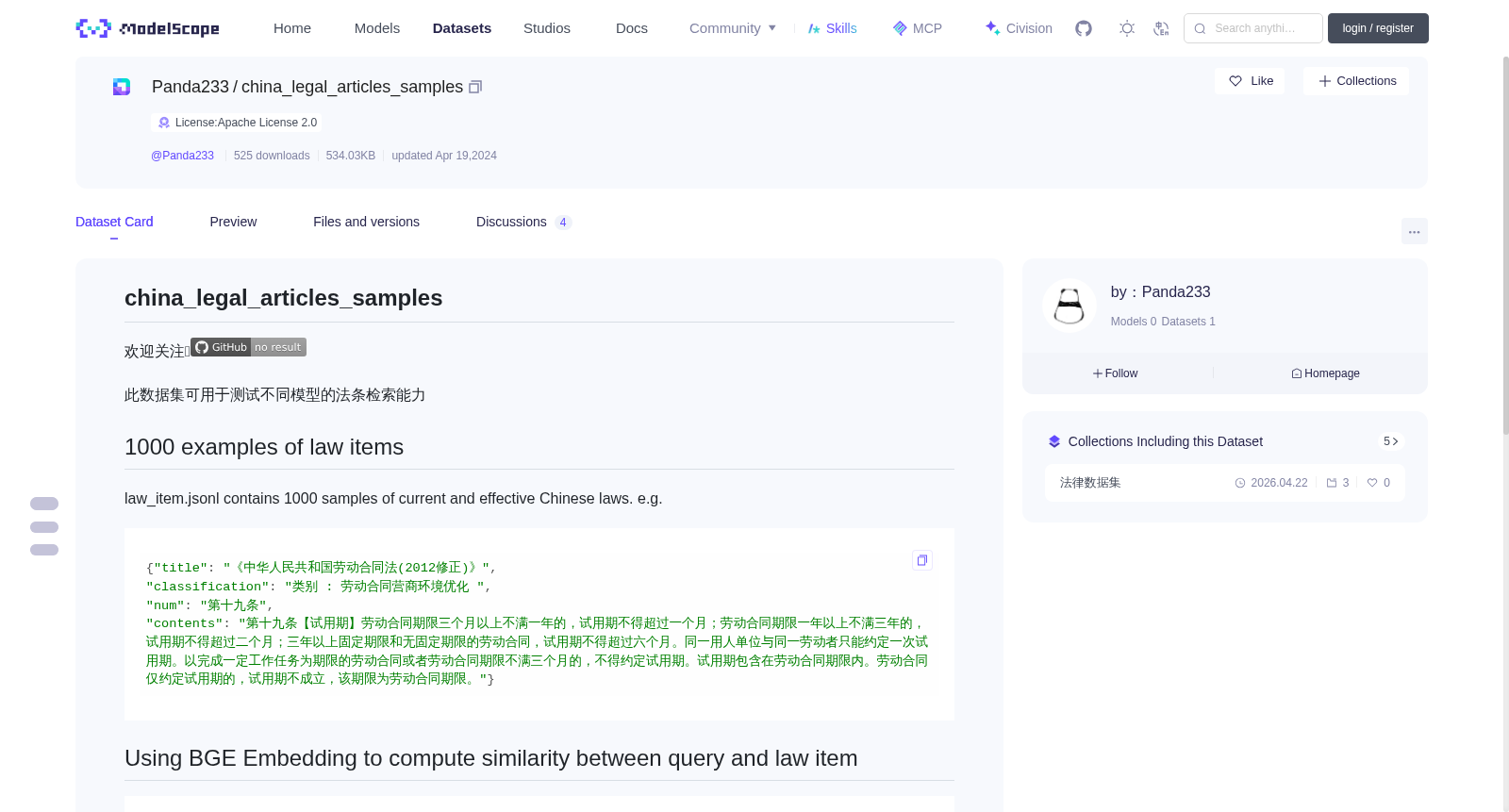Follow the author Panda233
Screen dimensions: 1509x812
[x=1115, y=373]
